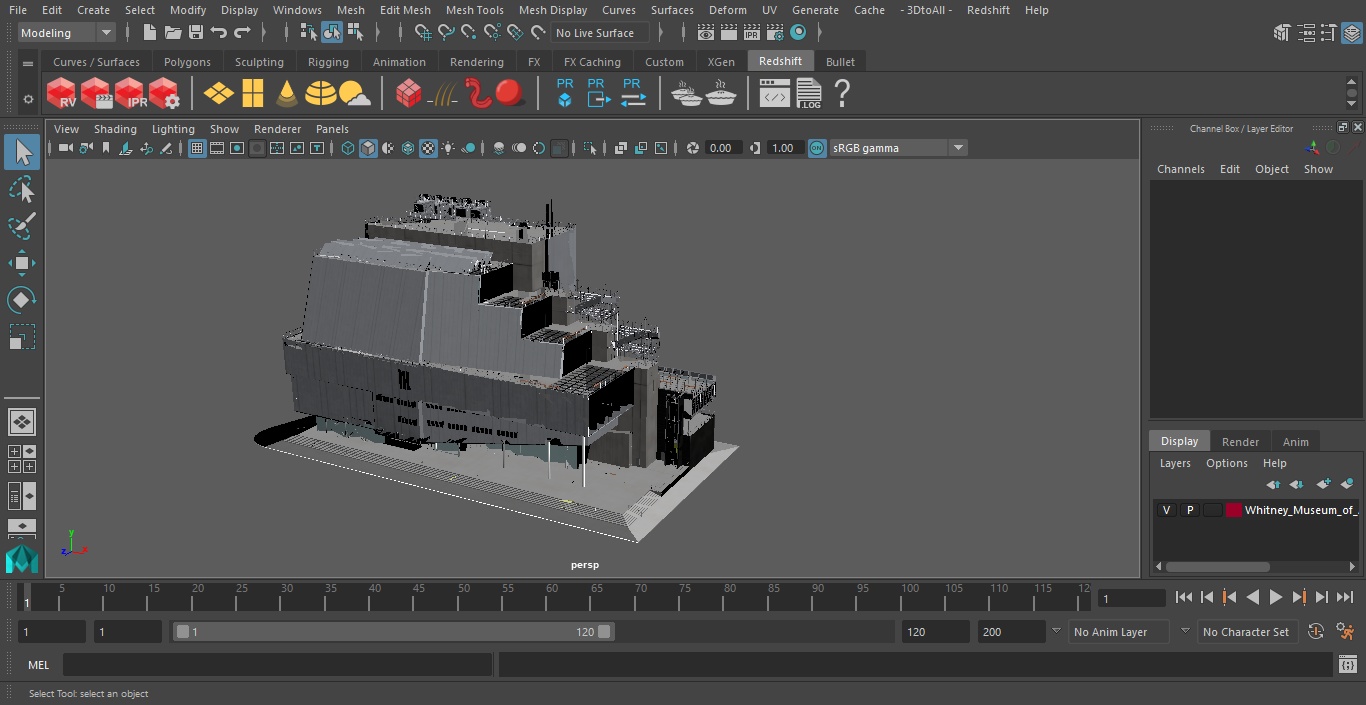
Task: Create Redshift physical sun sky icon
Action: (354, 94)
